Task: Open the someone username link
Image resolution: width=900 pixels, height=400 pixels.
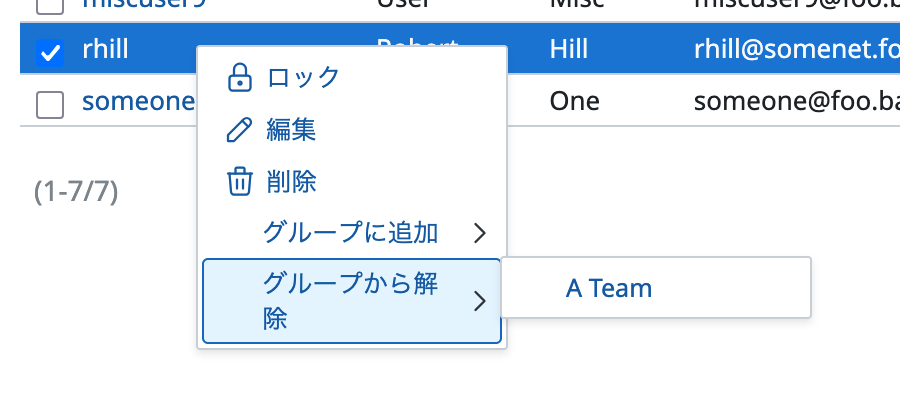Action: [138, 102]
